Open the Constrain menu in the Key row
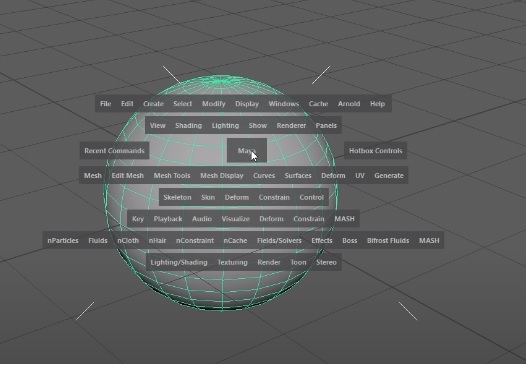The height and width of the screenshot is (370, 526). pyautogui.click(x=309, y=219)
